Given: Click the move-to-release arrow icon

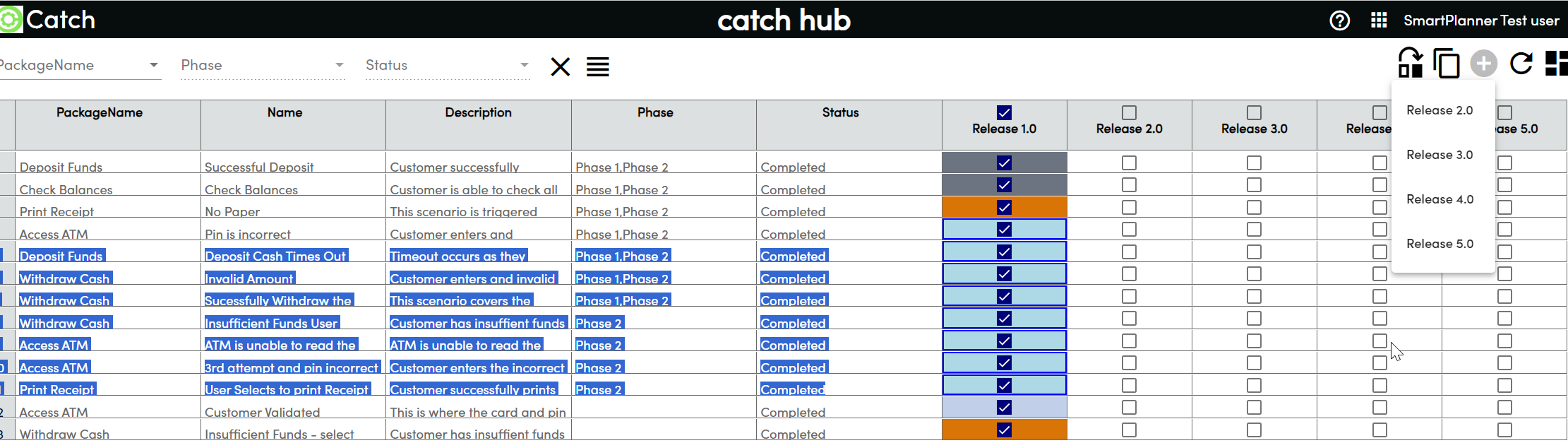Looking at the screenshot, I should point(1411,62).
